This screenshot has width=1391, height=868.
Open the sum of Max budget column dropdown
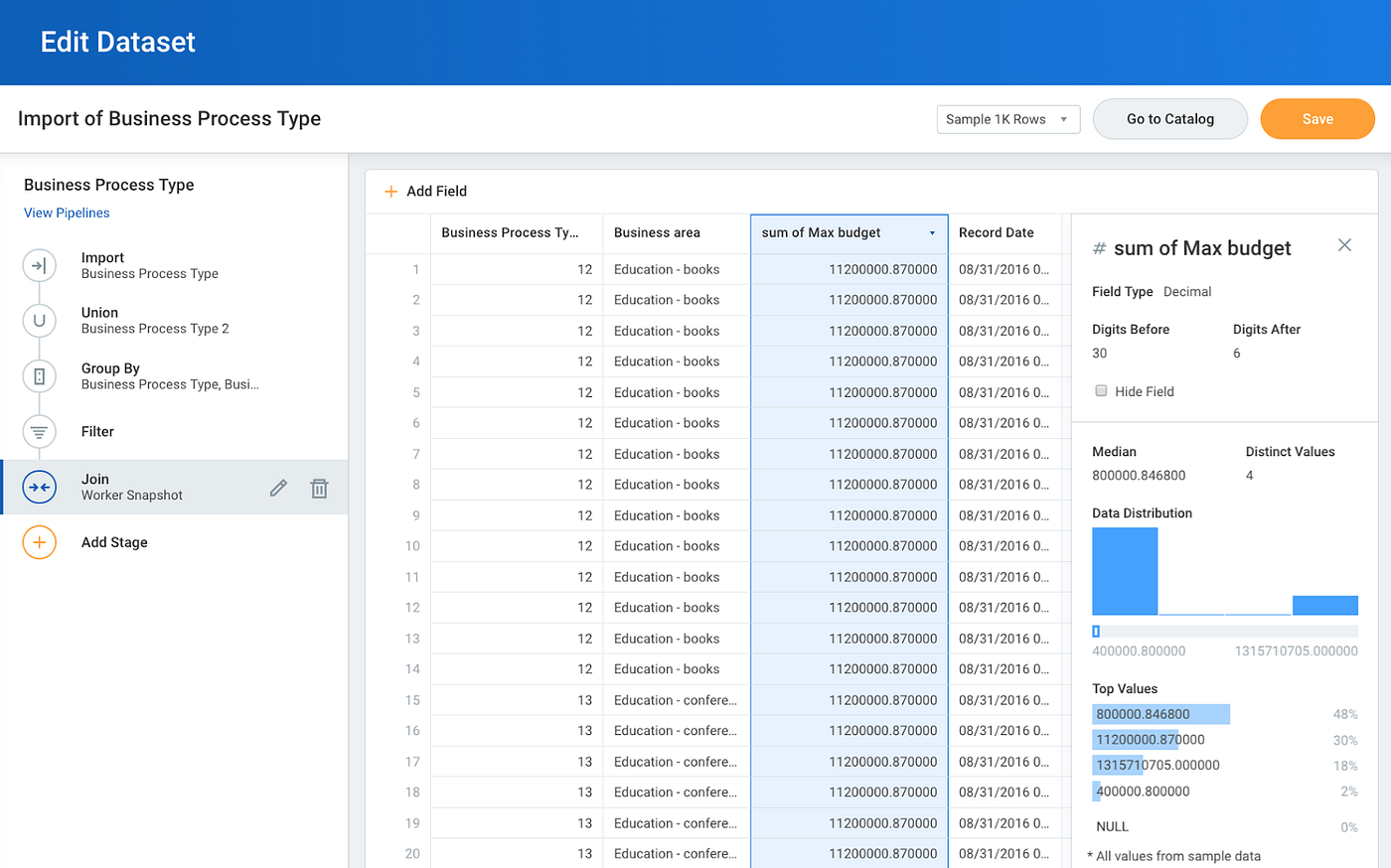[x=933, y=233]
